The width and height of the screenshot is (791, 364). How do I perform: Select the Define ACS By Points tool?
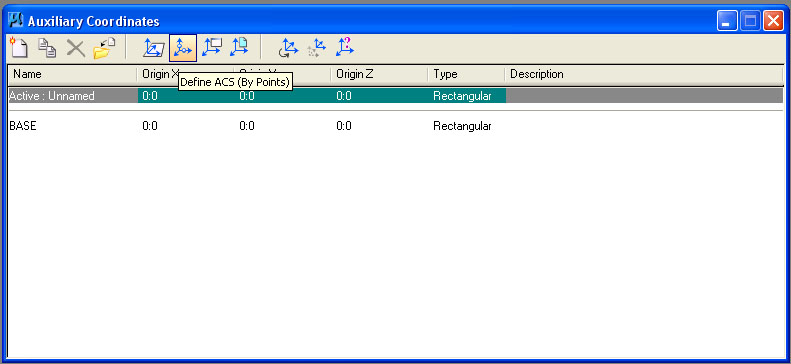[183, 48]
